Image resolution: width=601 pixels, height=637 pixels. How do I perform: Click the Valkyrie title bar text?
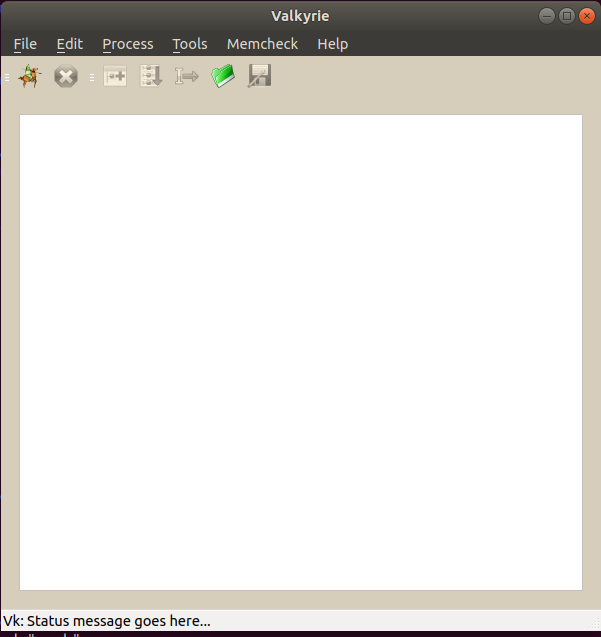(300, 16)
